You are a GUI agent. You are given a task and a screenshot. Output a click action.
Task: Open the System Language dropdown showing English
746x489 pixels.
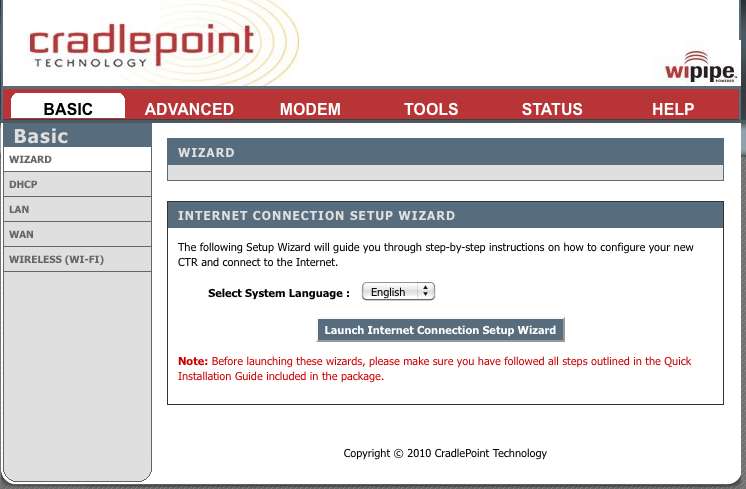pyautogui.click(x=398, y=292)
